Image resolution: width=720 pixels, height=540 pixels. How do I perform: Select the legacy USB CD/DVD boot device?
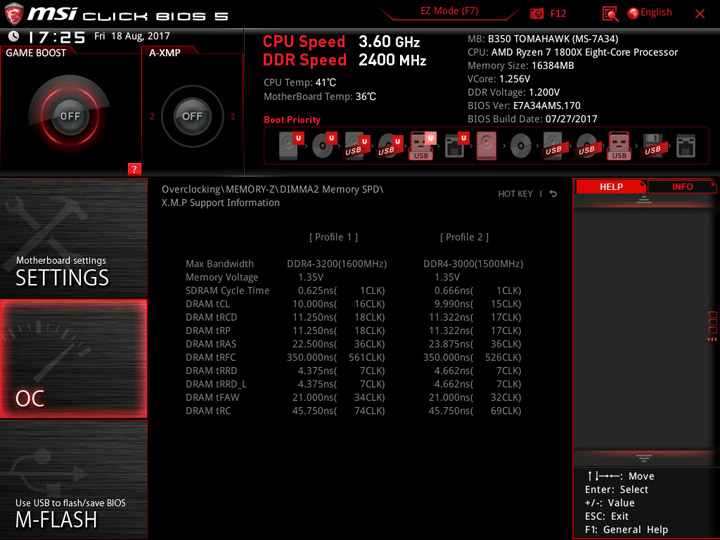pyautogui.click(x=586, y=146)
